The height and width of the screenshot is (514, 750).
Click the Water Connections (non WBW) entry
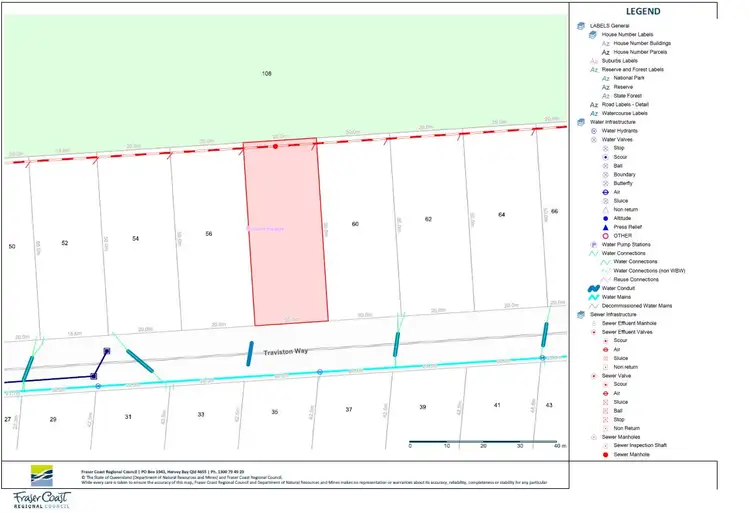click(649, 271)
